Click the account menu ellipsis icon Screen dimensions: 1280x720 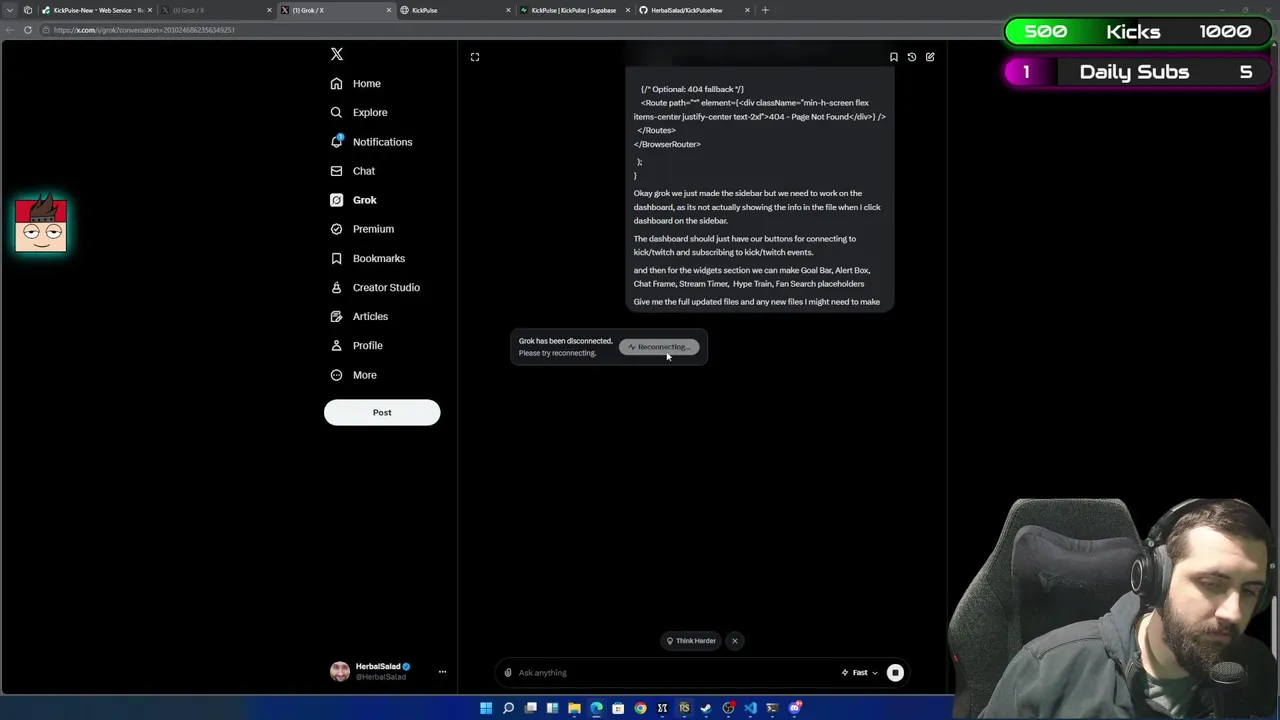pyautogui.click(x=442, y=672)
